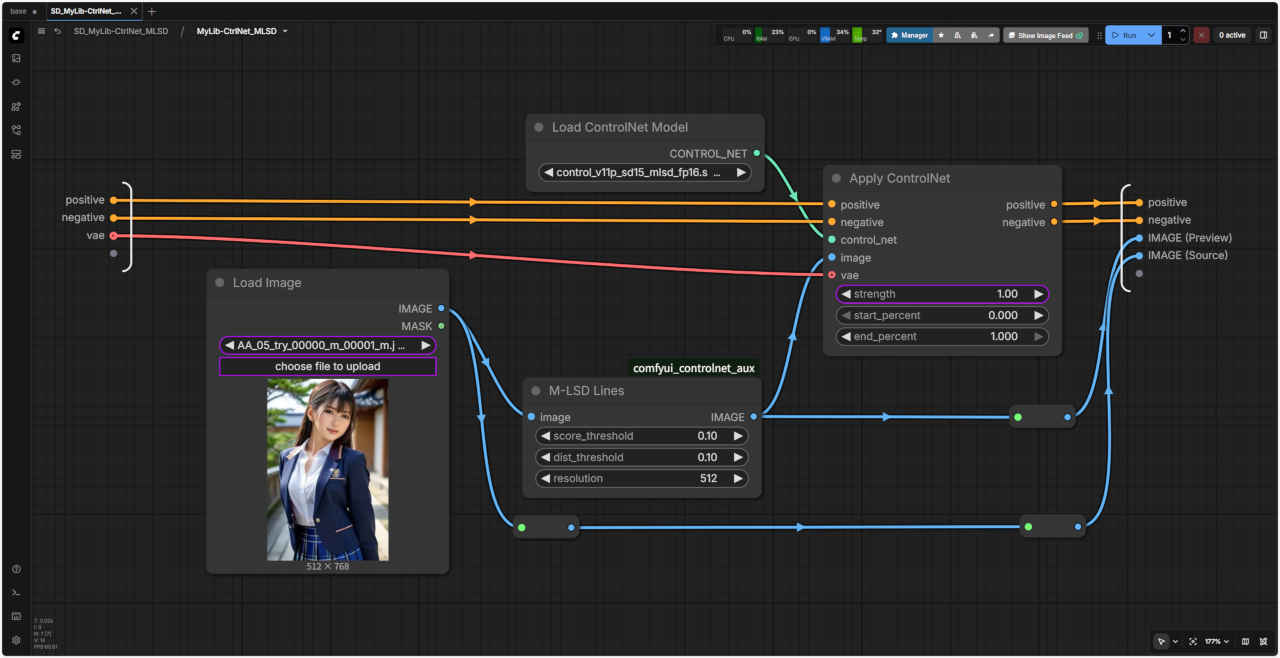Expand the Run button dropdown arrow

coord(1152,35)
